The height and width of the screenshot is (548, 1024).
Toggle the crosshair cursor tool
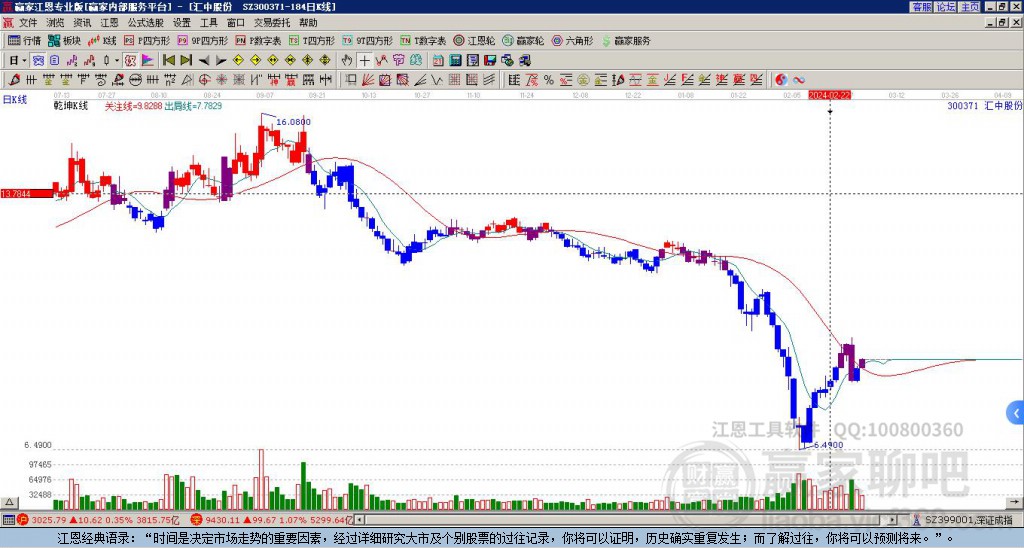(364, 61)
